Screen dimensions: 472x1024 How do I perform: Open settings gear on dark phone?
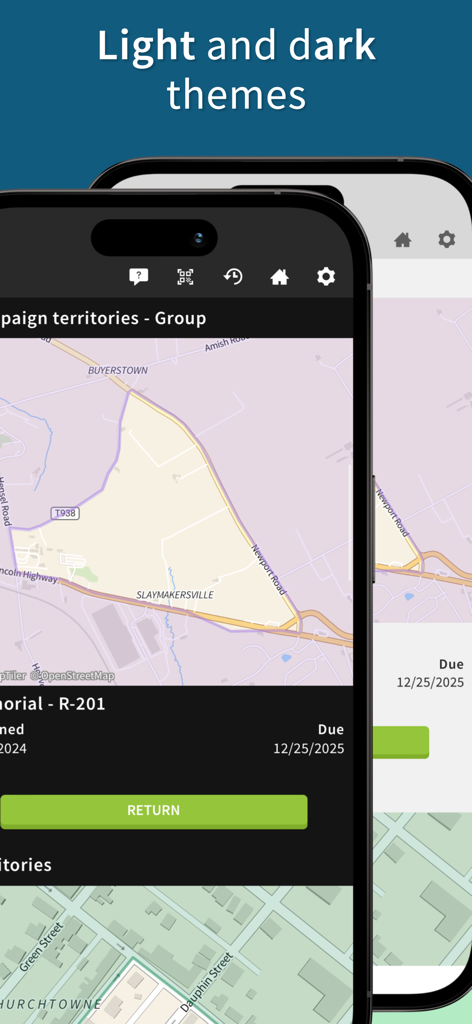click(x=326, y=276)
